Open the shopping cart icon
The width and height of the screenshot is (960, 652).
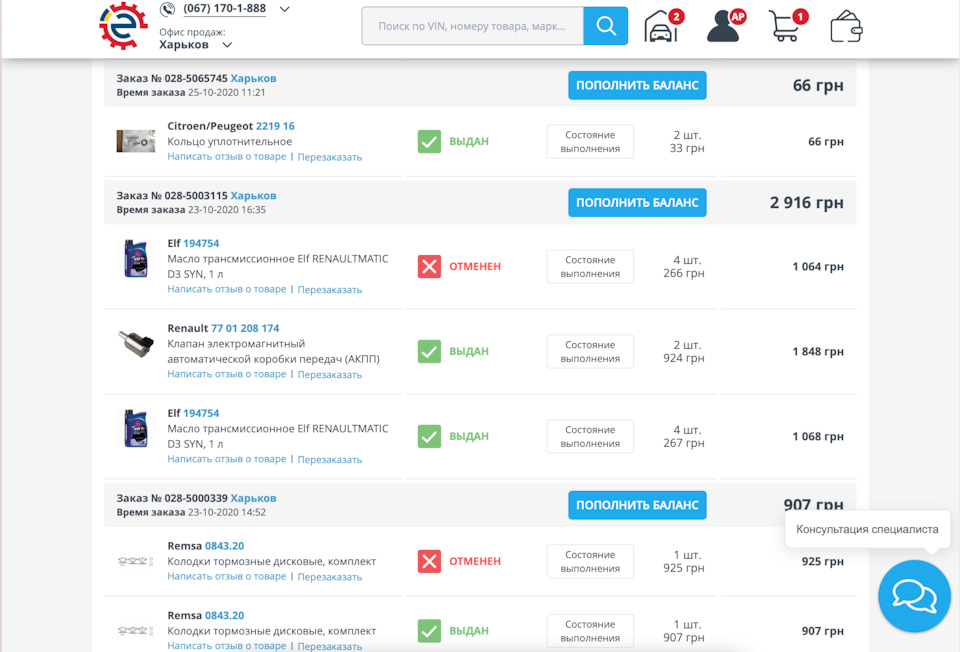click(x=787, y=26)
